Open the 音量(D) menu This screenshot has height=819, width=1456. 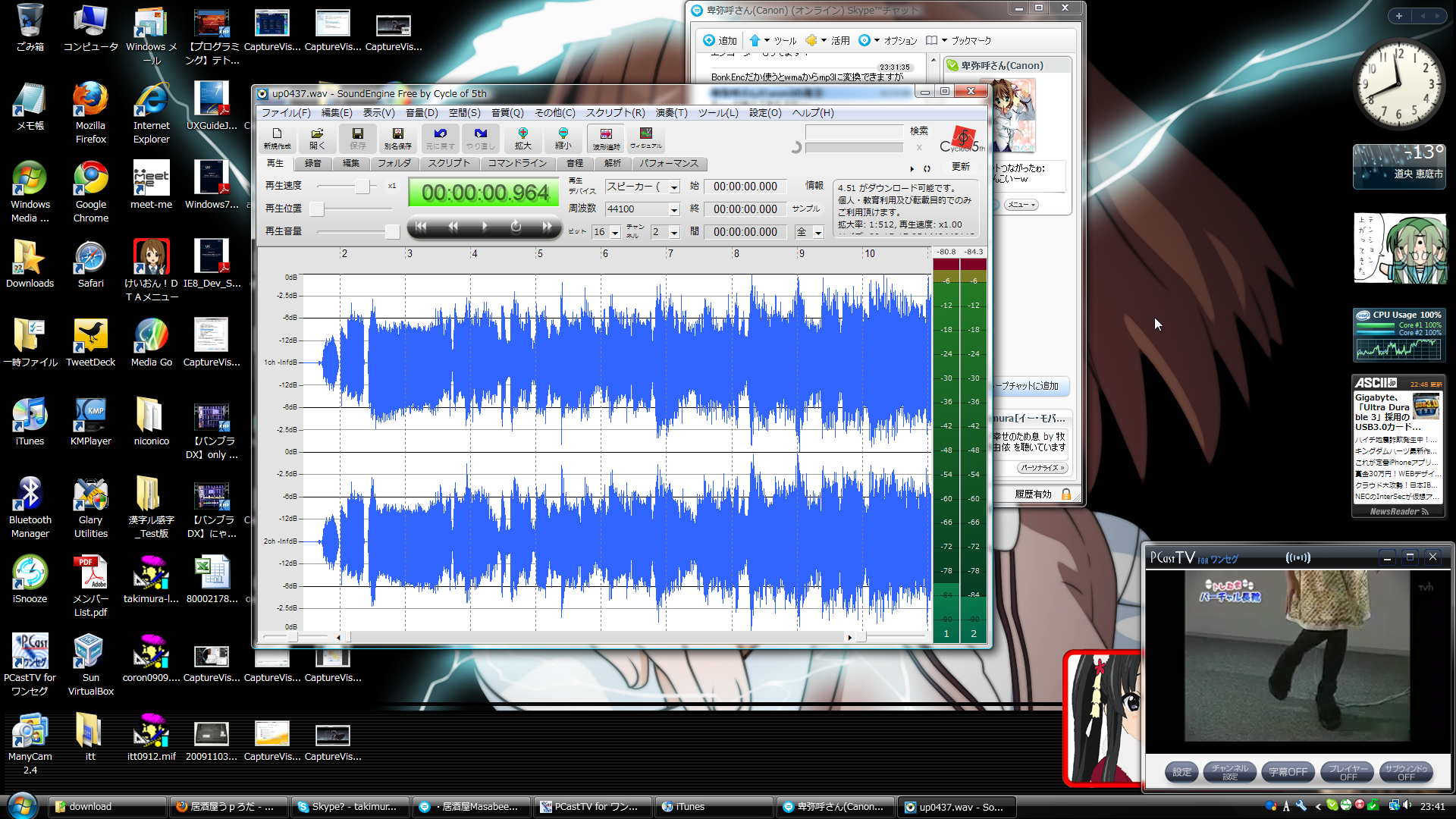422,113
